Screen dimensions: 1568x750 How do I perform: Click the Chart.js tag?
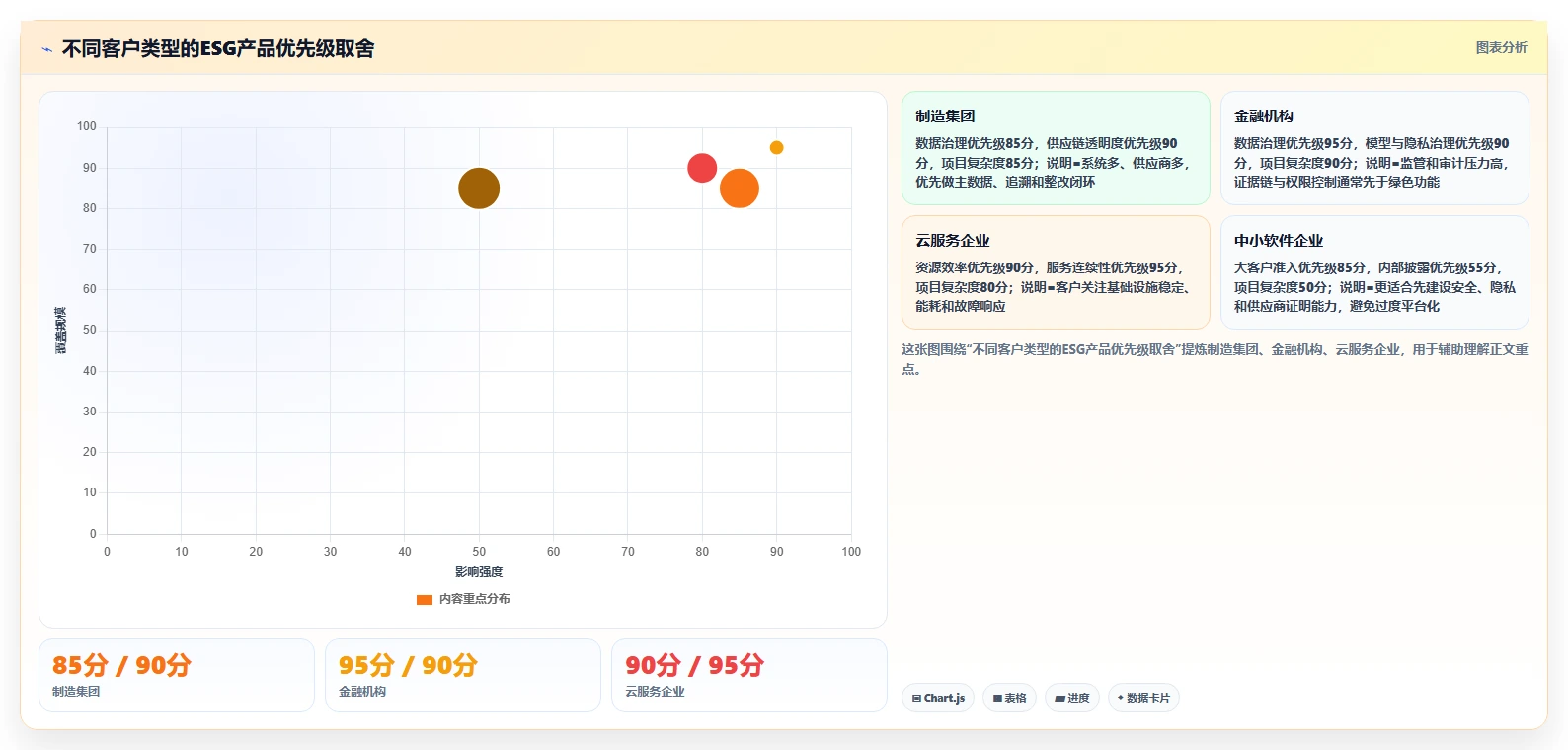coord(938,698)
